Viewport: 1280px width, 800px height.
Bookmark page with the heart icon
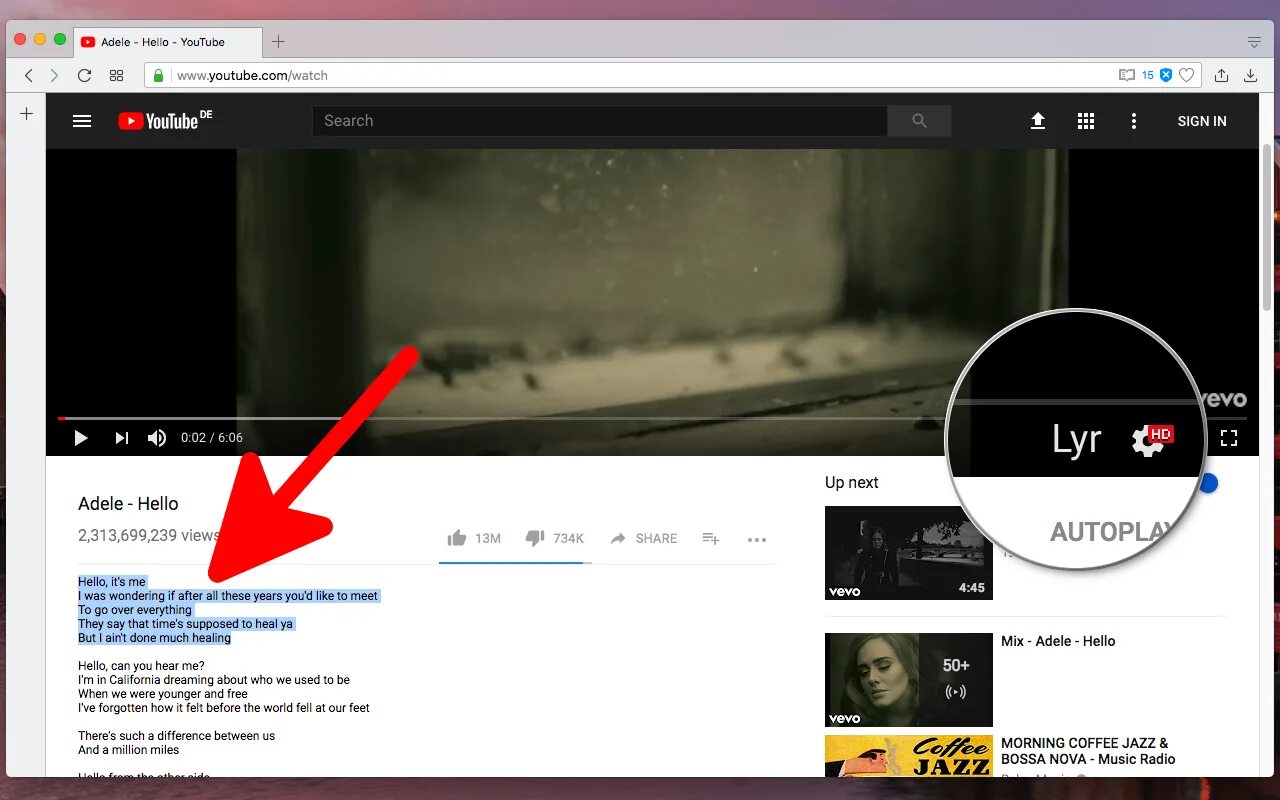1187,75
